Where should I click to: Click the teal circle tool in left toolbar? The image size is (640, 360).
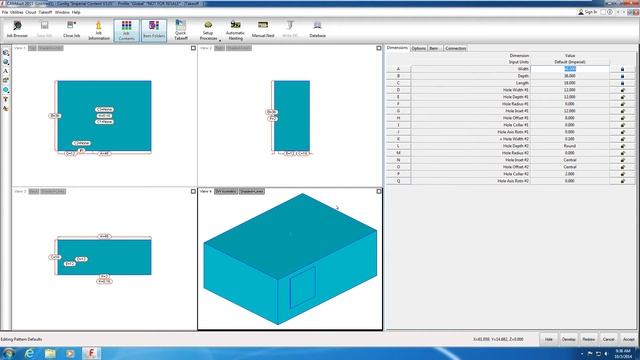coord(6,90)
